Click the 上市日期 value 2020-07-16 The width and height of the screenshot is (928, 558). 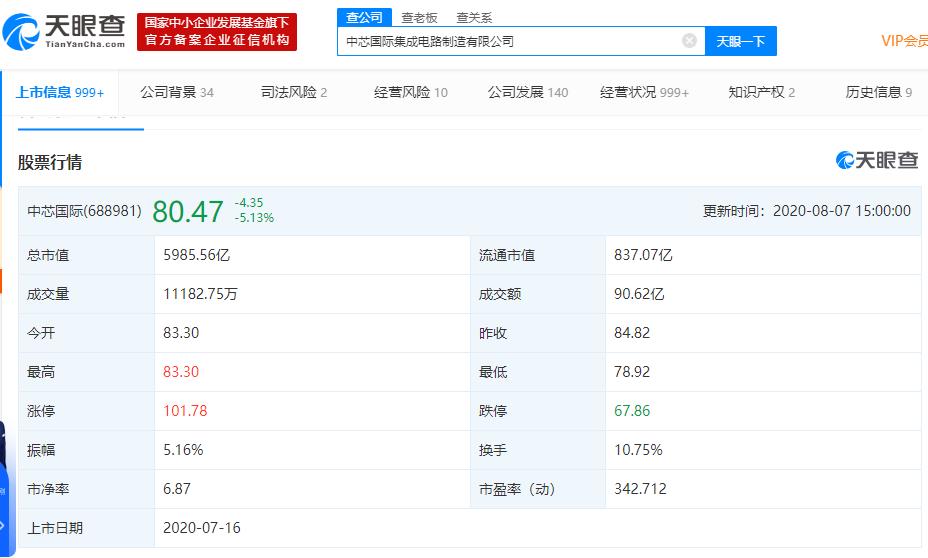pos(202,528)
